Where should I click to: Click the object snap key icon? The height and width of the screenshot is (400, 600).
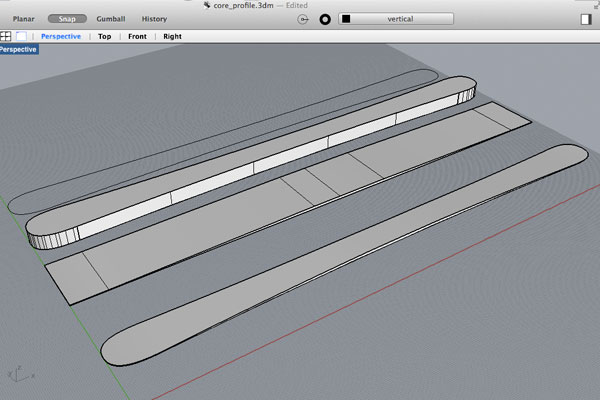(x=303, y=19)
